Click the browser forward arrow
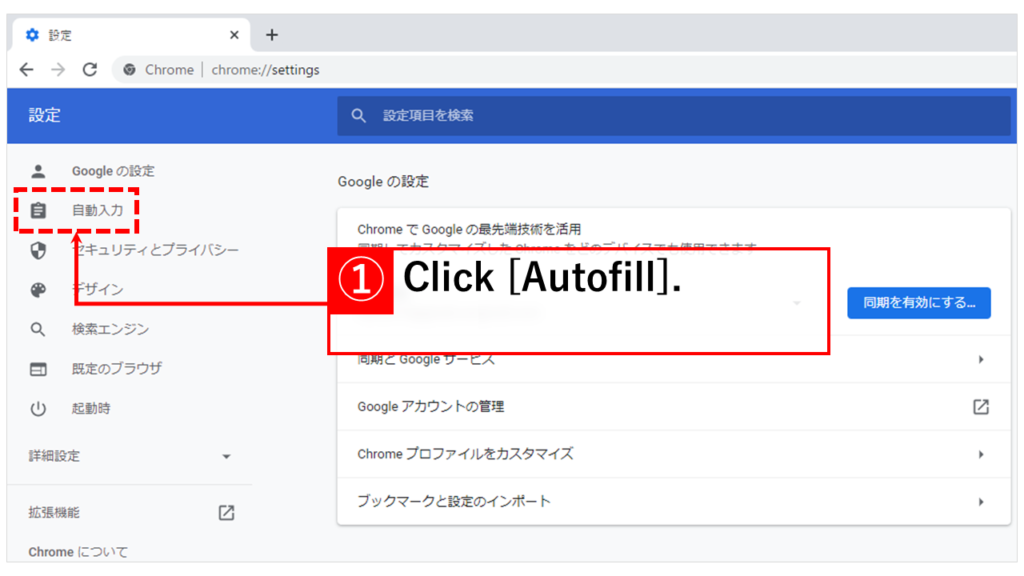This screenshot has width=1024, height=576. click(x=58, y=69)
